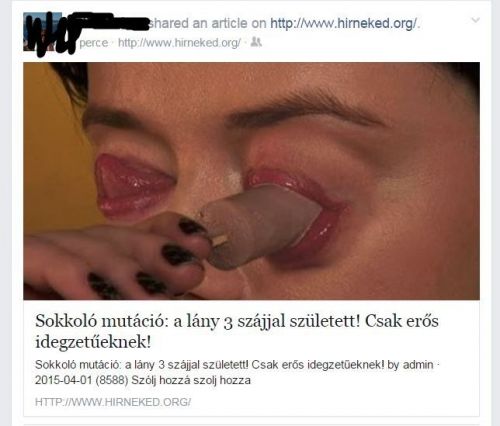Open the post options chevron menu

[475, 20]
